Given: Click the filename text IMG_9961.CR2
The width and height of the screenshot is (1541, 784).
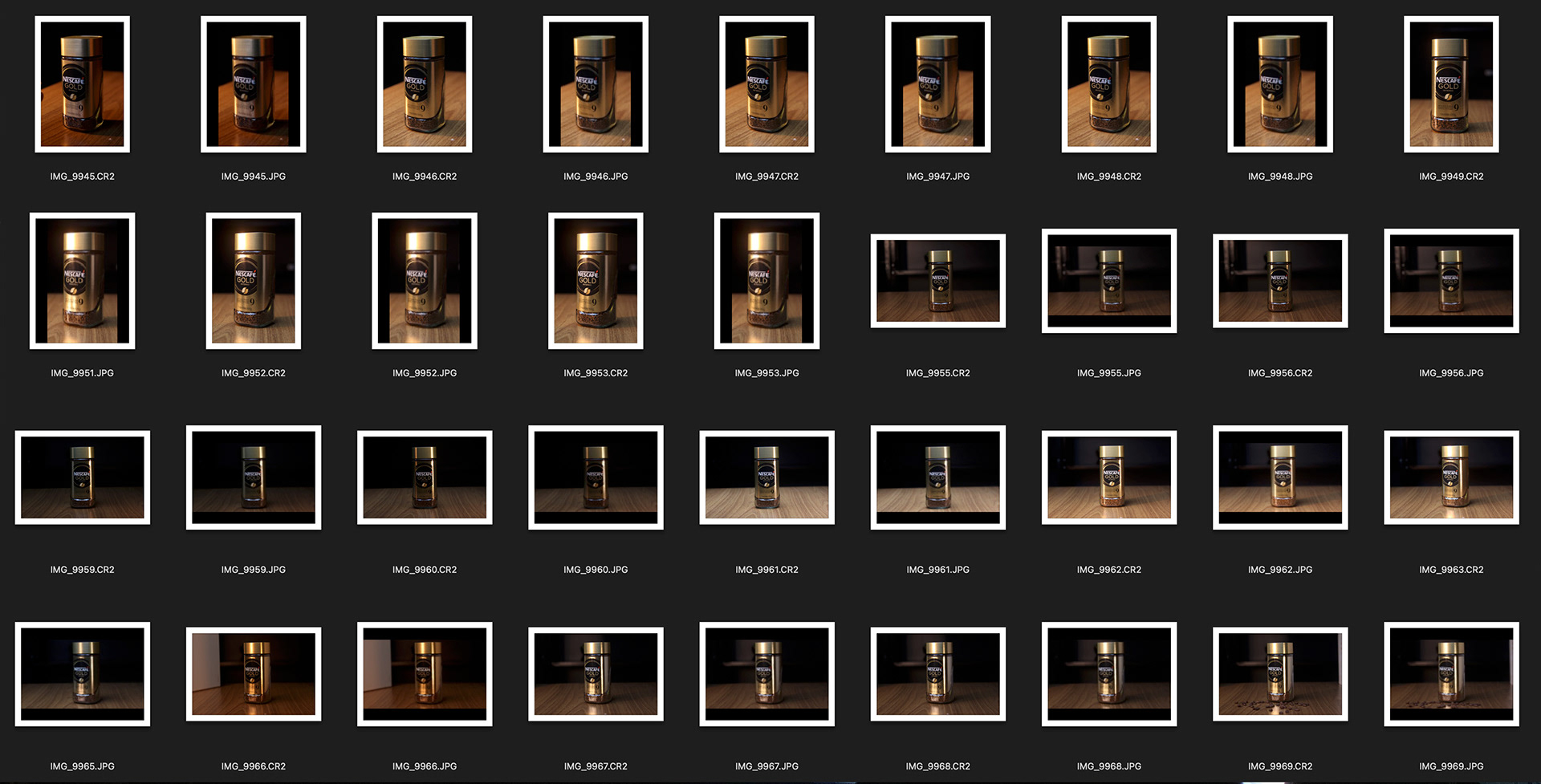Looking at the screenshot, I should click(x=766, y=570).
